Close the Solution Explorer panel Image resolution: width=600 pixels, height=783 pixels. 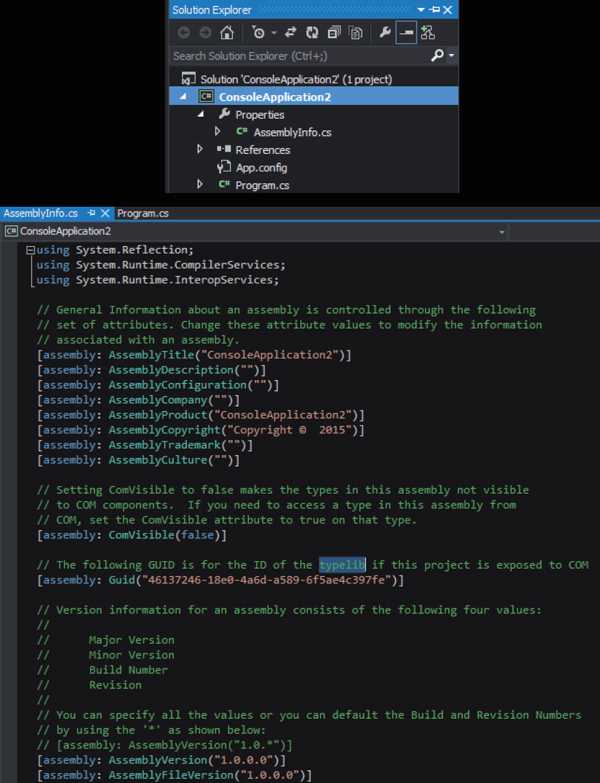pos(448,10)
